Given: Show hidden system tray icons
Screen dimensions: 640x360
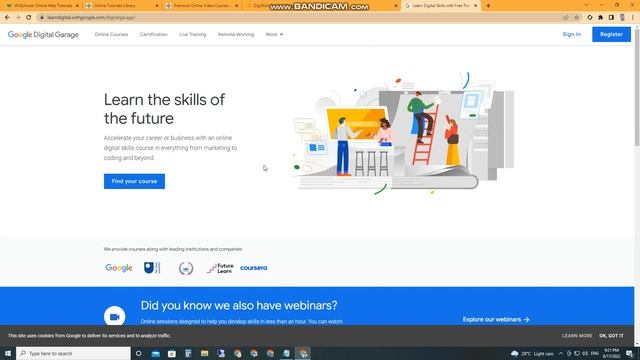Looking at the screenshot, I should pos(561,353).
